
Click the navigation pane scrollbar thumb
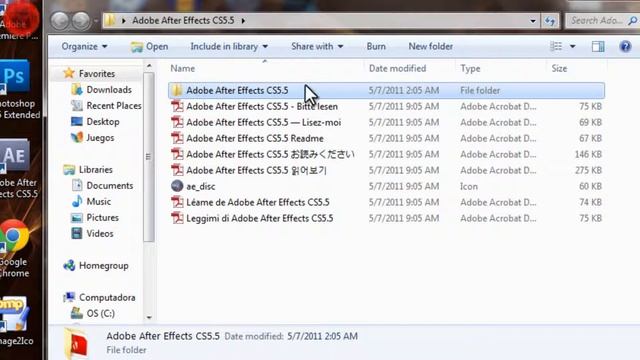[x=149, y=157]
